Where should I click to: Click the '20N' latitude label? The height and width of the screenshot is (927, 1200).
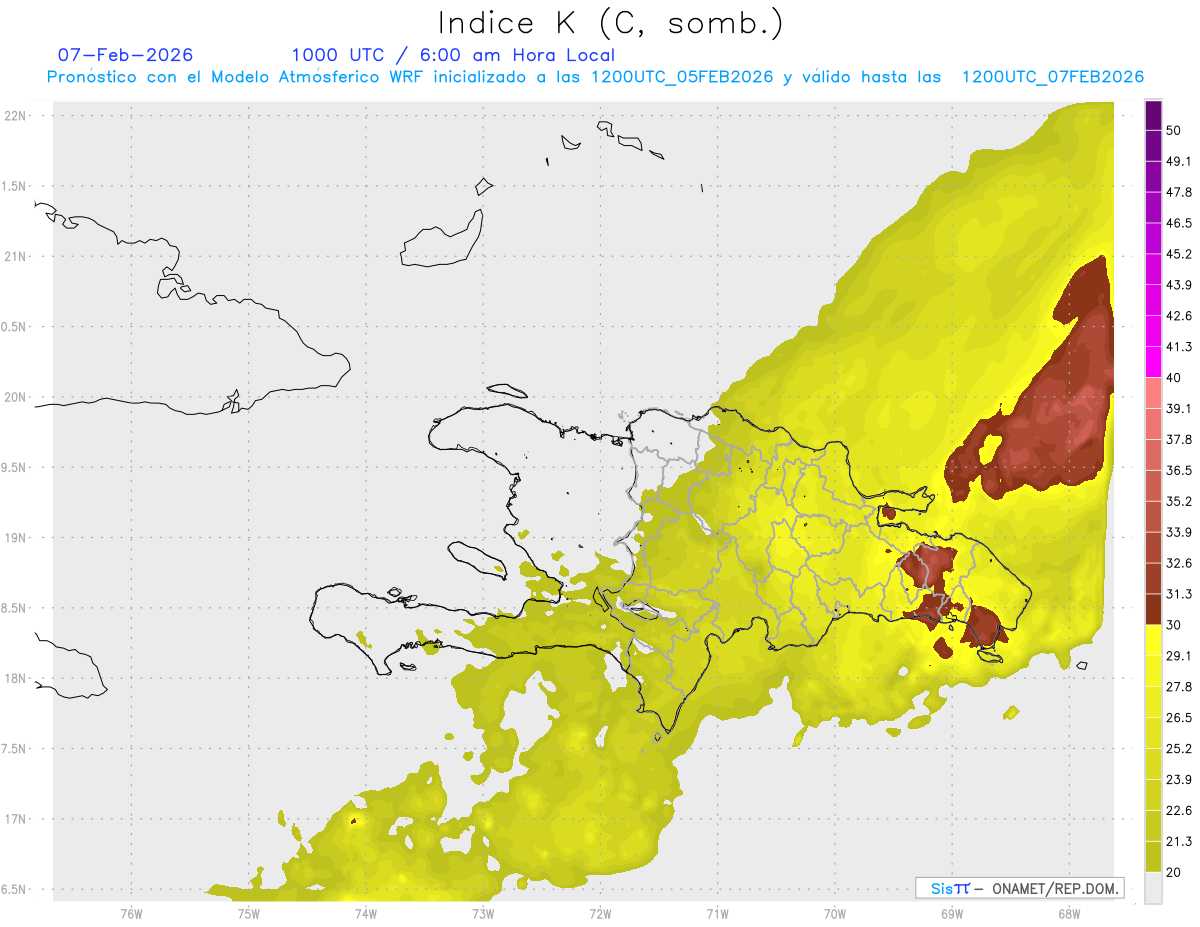15,397
